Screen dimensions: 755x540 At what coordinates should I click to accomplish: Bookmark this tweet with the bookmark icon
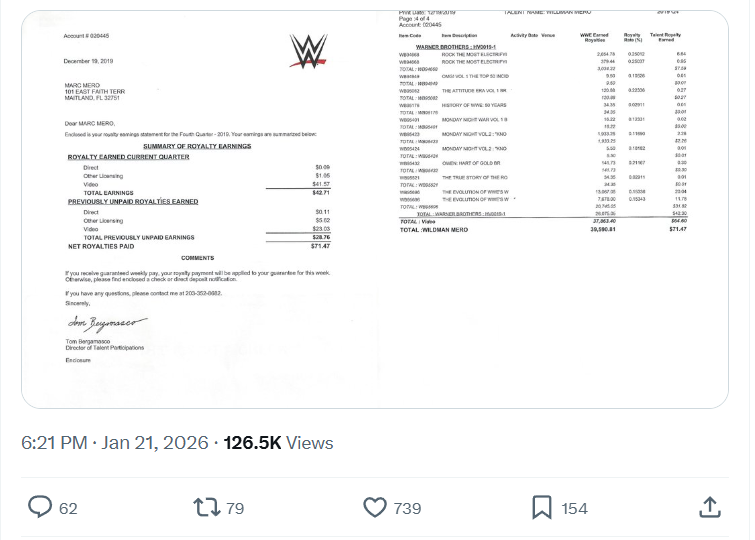click(x=541, y=507)
